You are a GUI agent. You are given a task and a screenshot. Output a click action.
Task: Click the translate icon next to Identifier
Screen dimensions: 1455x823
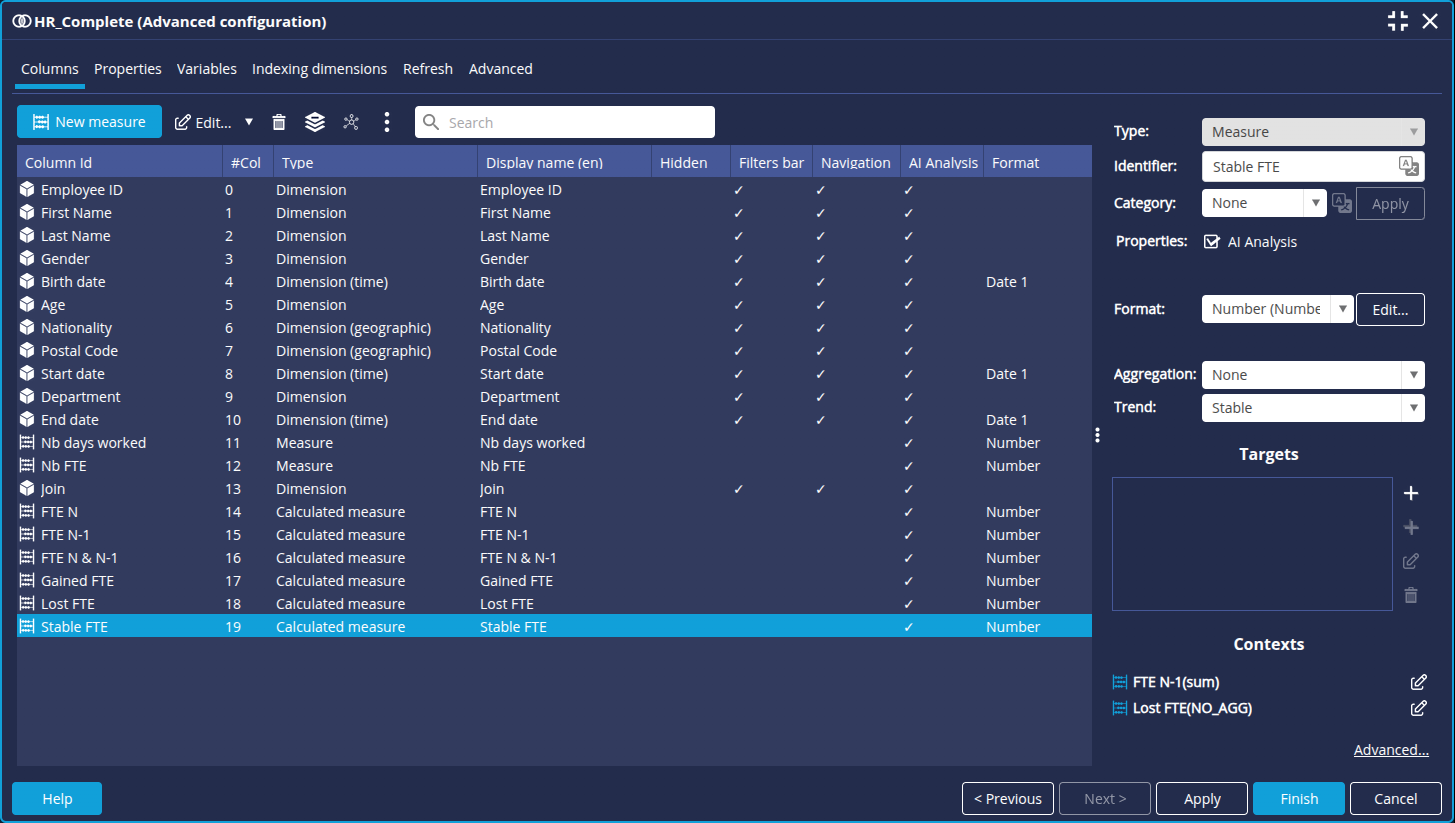pos(1408,167)
